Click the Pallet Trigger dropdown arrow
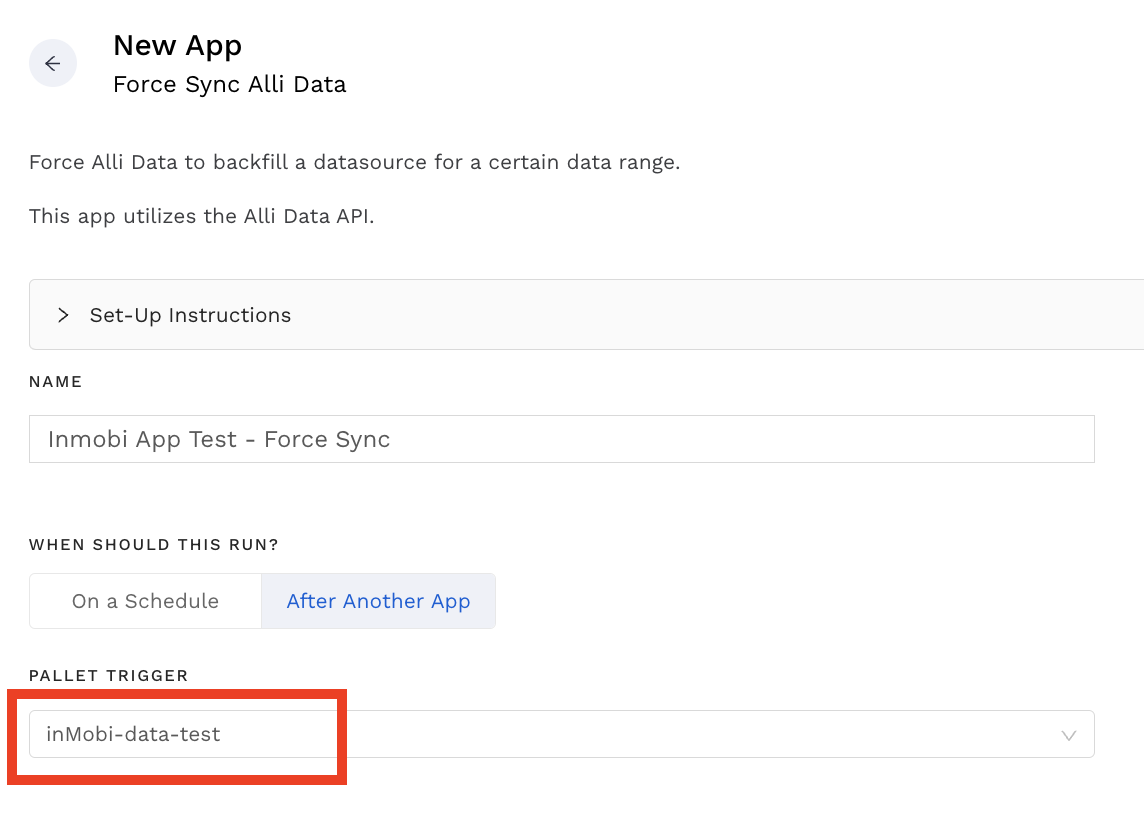Screen dimensions: 1144x816 pos(1068,735)
